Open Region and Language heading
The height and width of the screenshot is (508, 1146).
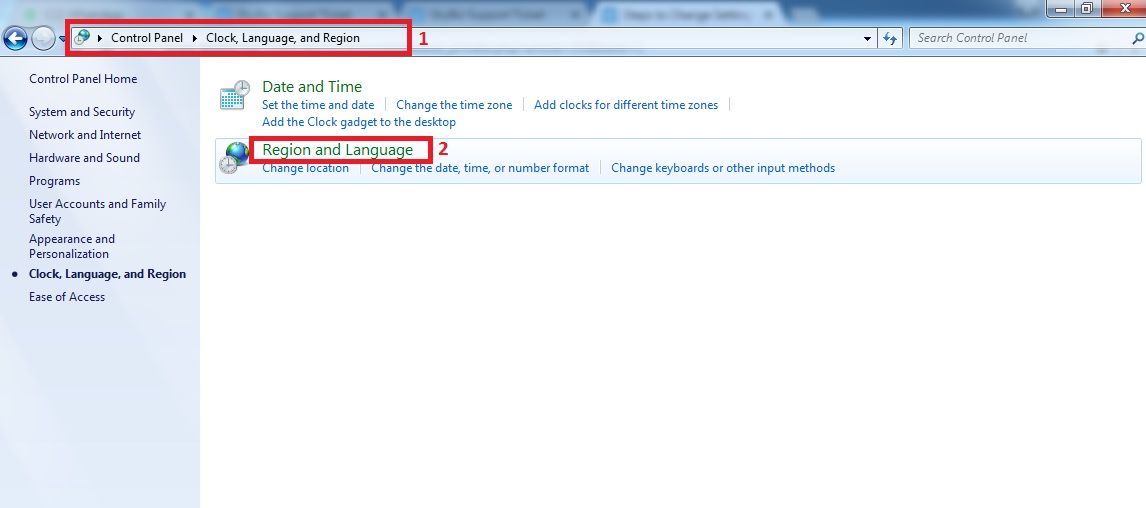(337, 150)
